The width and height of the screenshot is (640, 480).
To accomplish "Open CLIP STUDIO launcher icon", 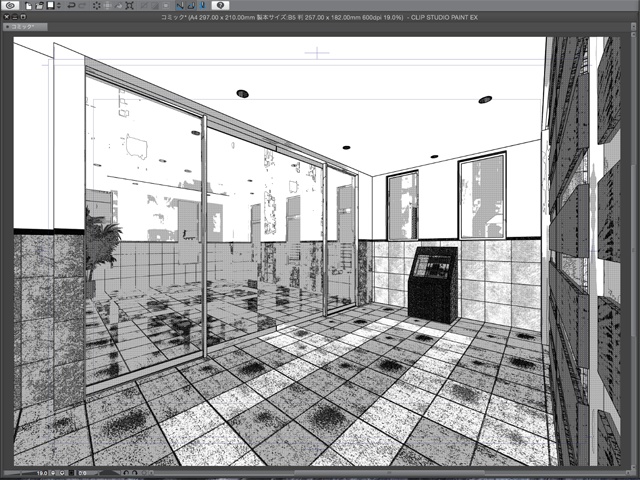I will coord(11,5).
